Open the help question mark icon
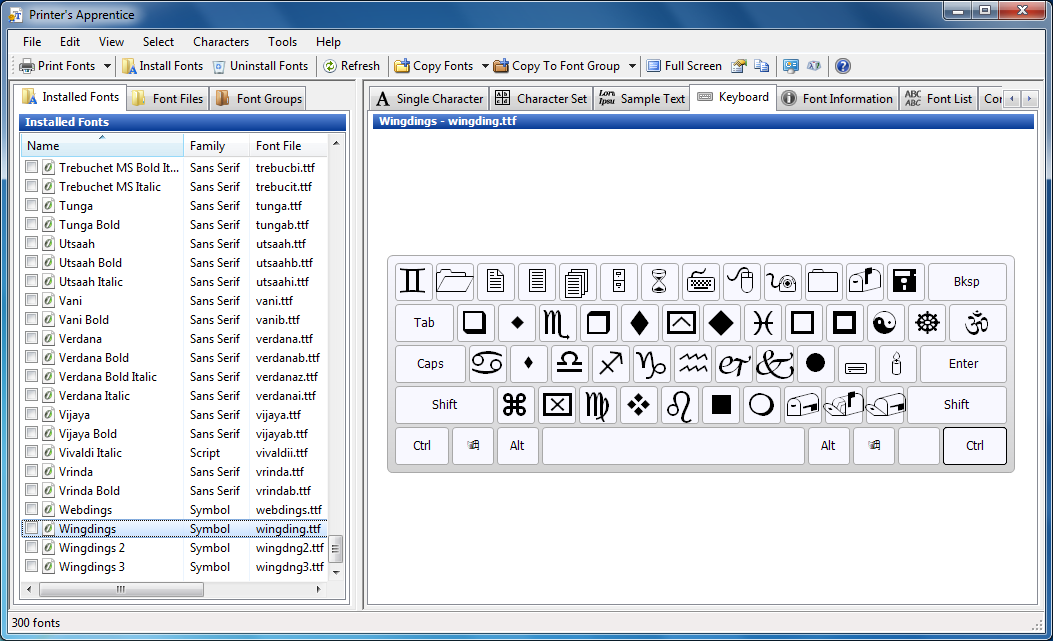This screenshot has width=1053, height=641. [x=842, y=66]
